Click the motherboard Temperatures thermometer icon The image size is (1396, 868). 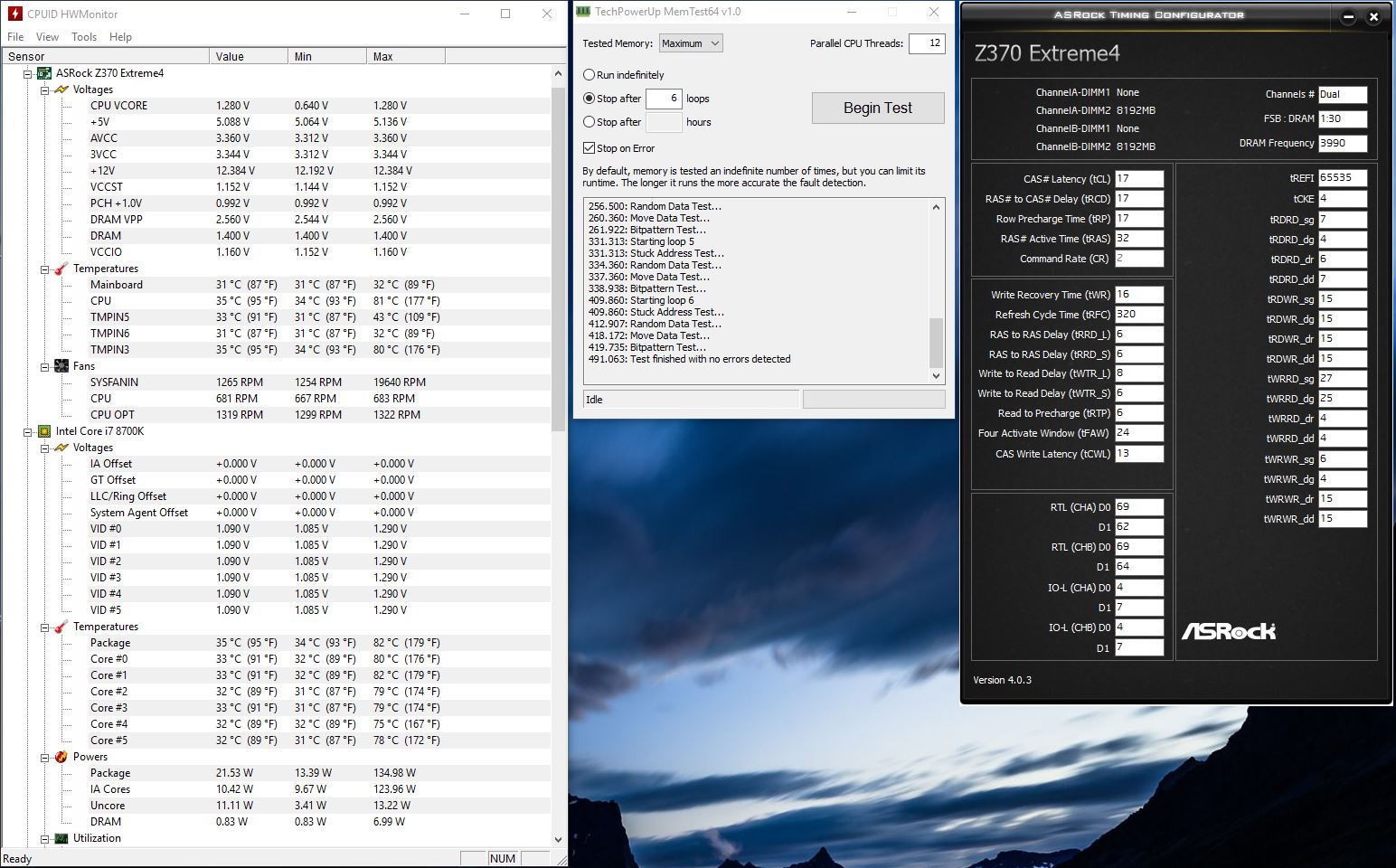(x=61, y=269)
